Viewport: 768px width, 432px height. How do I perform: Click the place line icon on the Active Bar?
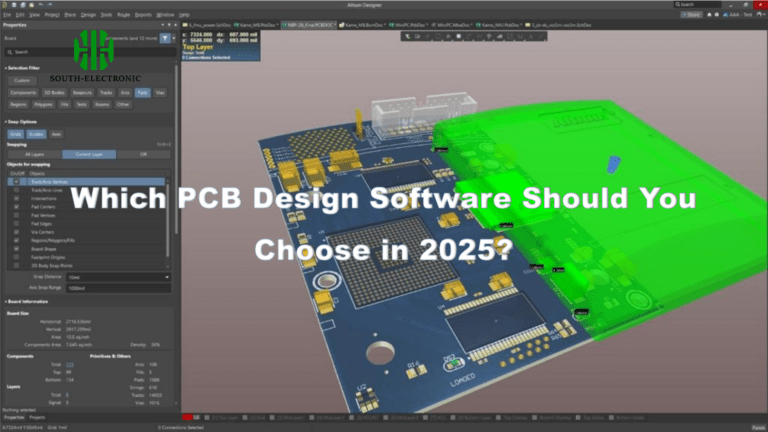click(541, 36)
